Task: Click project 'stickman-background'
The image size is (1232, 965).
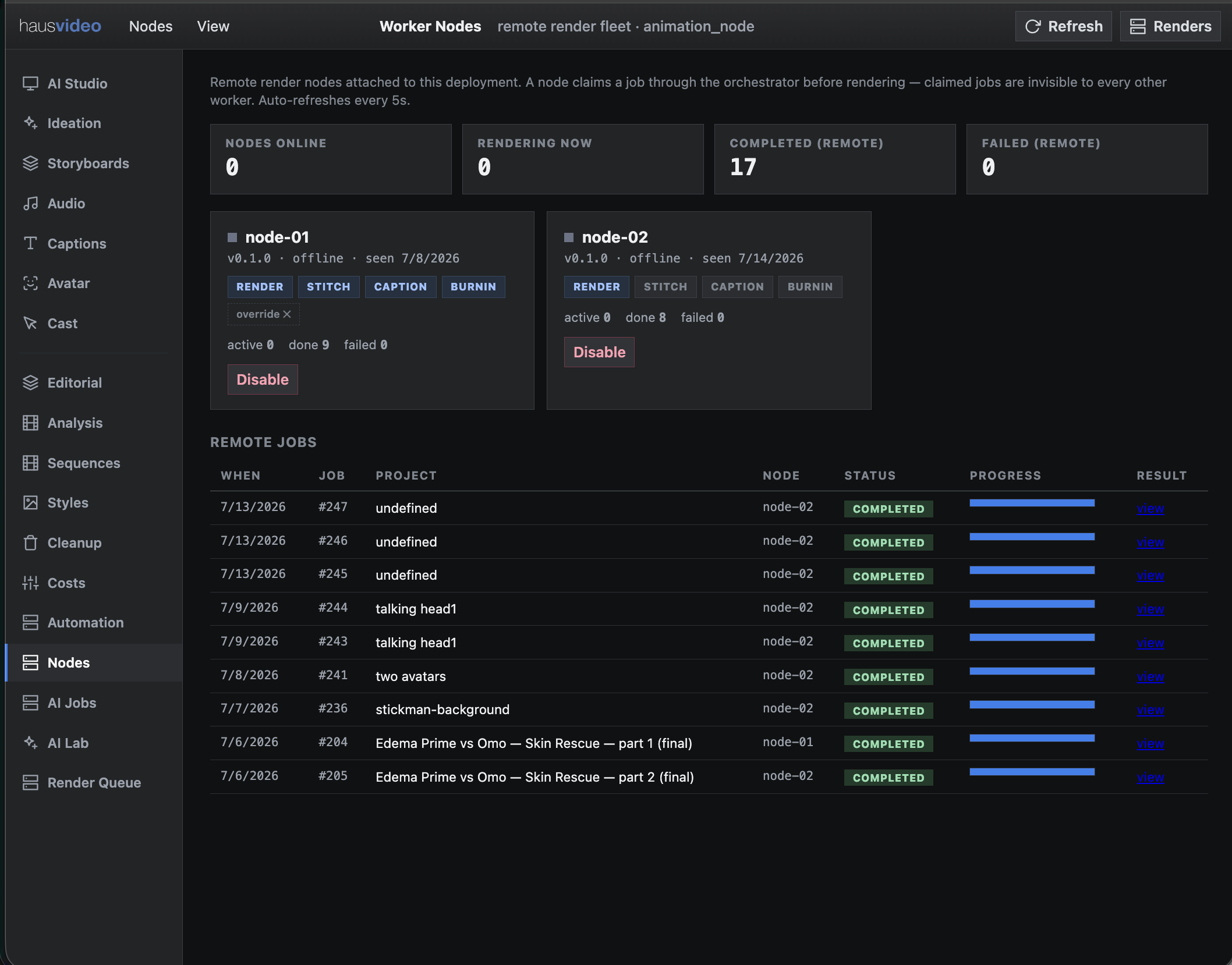Action: point(442,709)
